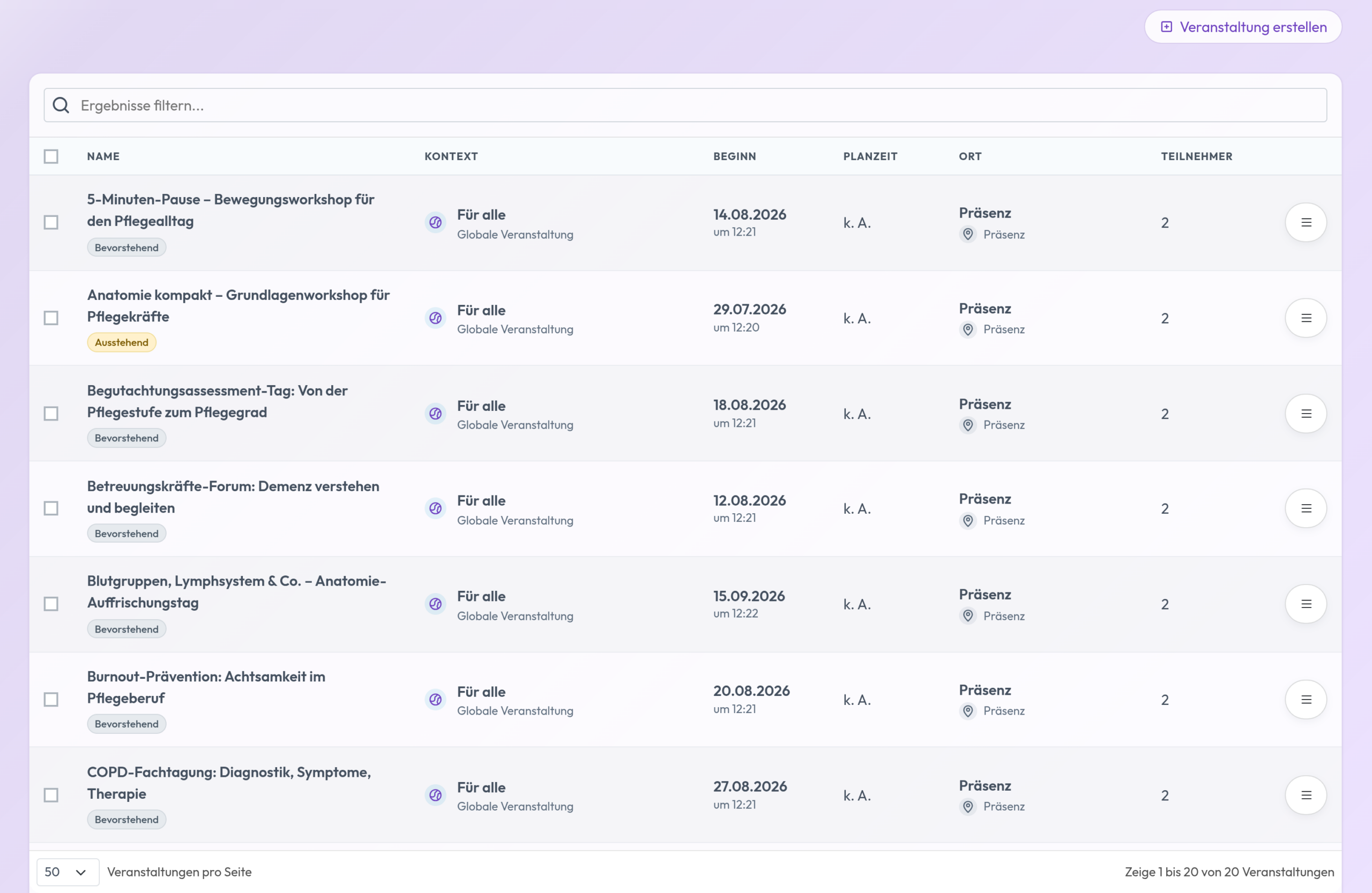
Task: Click the location pin icon for the Blutgruppen row
Action: click(x=968, y=616)
